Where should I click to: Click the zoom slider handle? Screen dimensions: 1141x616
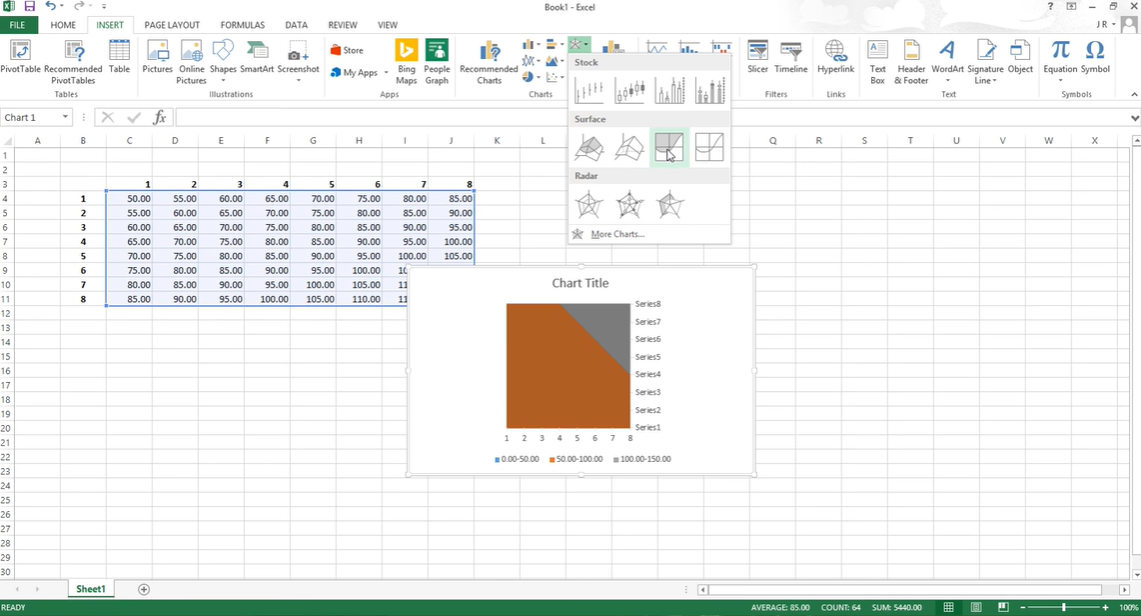tap(1064, 607)
